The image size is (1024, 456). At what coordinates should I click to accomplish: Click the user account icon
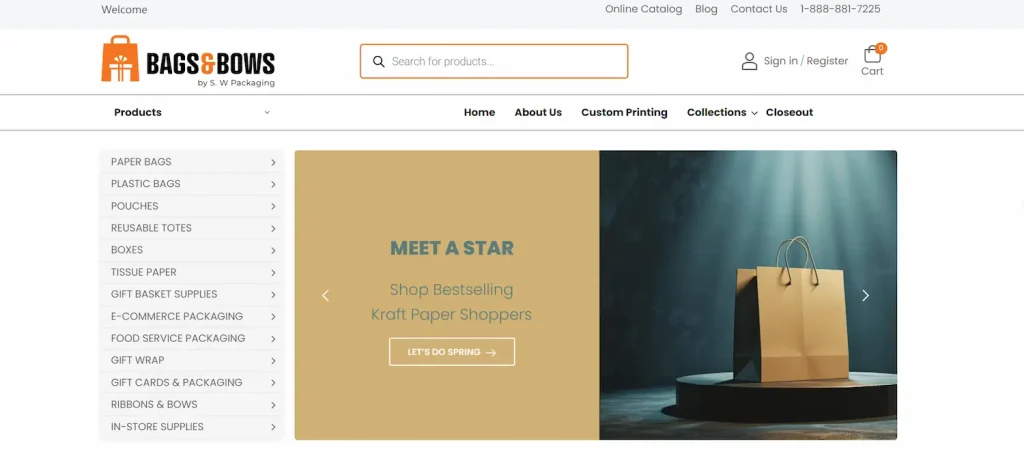tap(749, 61)
